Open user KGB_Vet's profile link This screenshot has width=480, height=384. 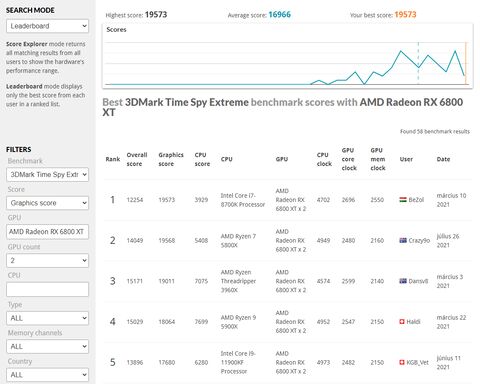(x=417, y=362)
